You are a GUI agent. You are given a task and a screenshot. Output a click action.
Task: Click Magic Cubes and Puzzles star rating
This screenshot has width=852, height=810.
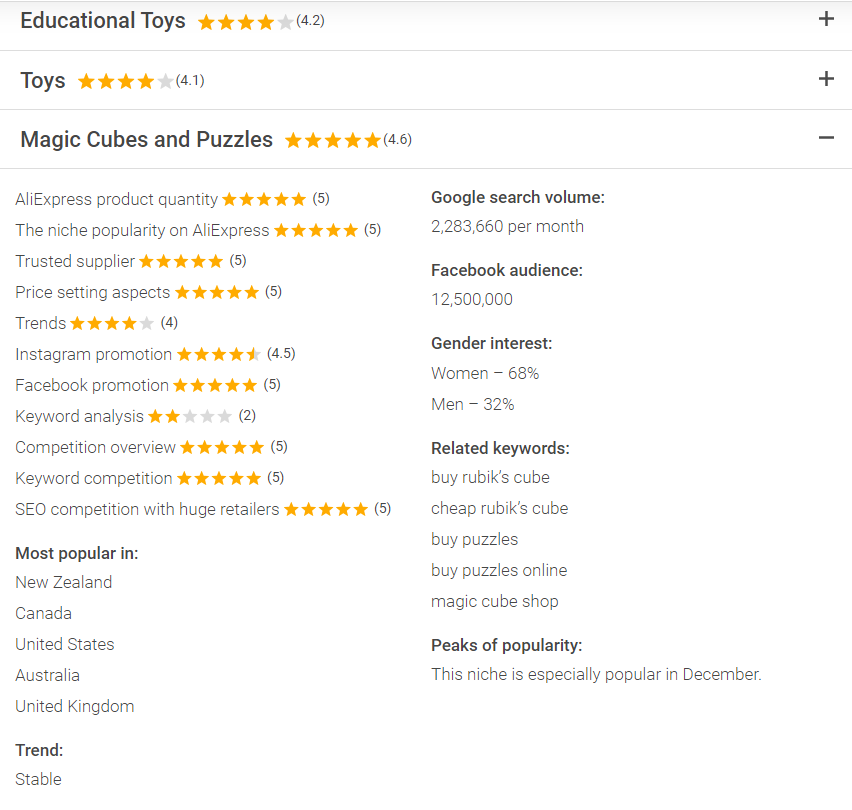click(333, 141)
